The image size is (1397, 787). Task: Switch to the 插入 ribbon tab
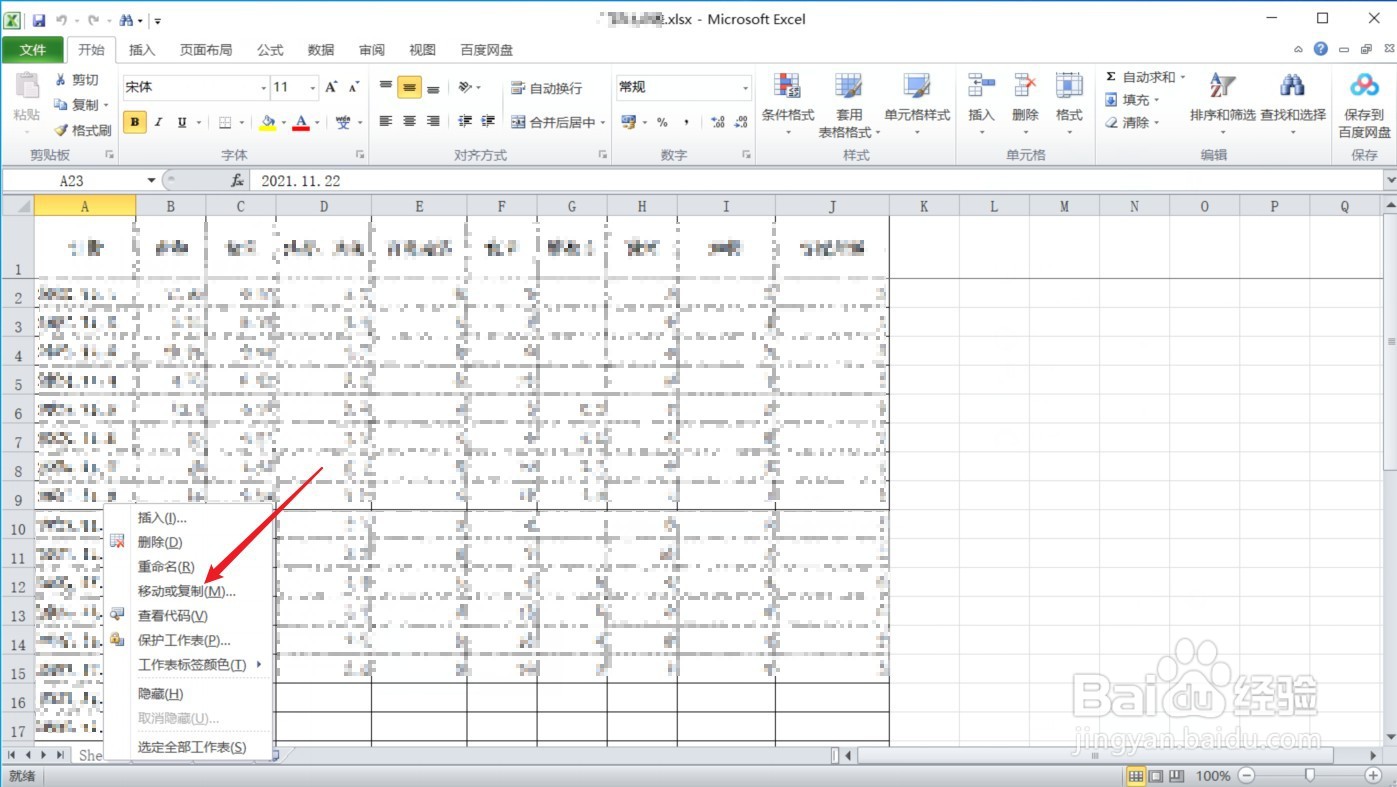click(143, 50)
